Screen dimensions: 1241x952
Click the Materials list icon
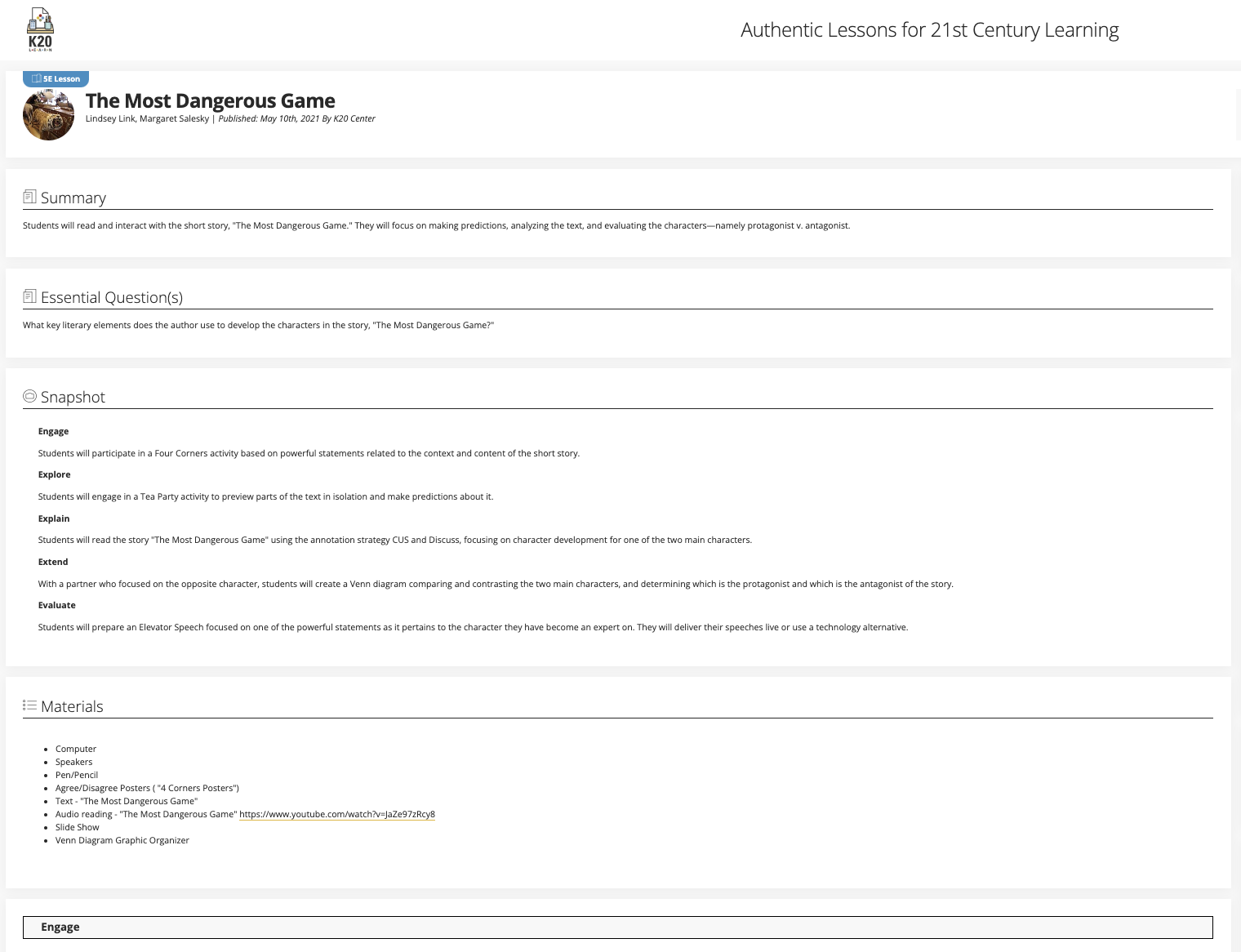point(29,705)
